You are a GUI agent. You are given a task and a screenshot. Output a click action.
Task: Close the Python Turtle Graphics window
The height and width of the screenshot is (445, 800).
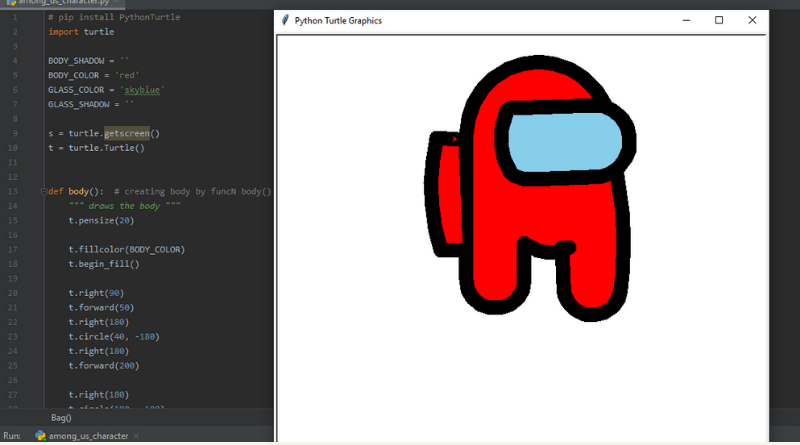[x=752, y=20]
